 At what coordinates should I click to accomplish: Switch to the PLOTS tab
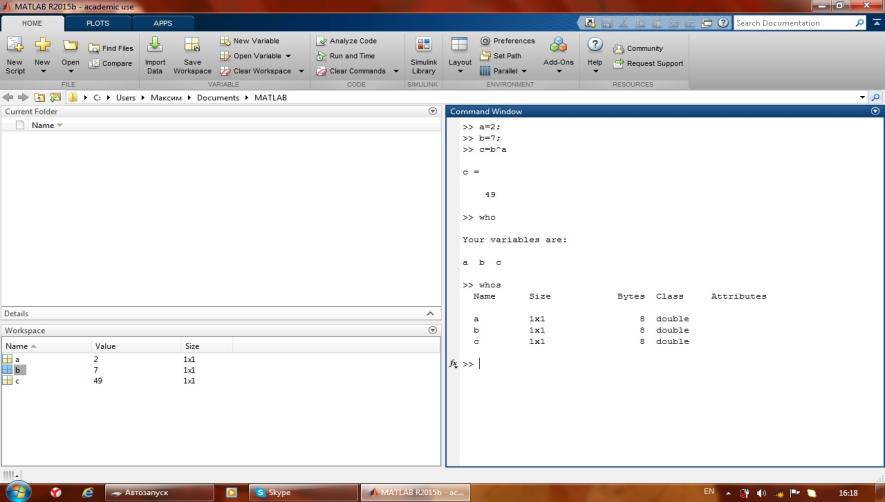(x=98, y=23)
